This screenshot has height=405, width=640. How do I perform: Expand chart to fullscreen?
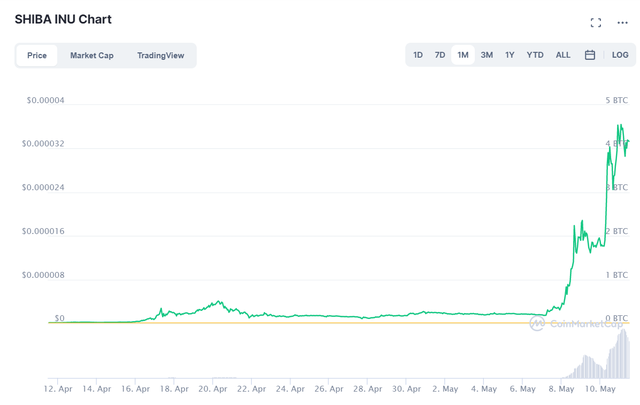click(596, 23)
